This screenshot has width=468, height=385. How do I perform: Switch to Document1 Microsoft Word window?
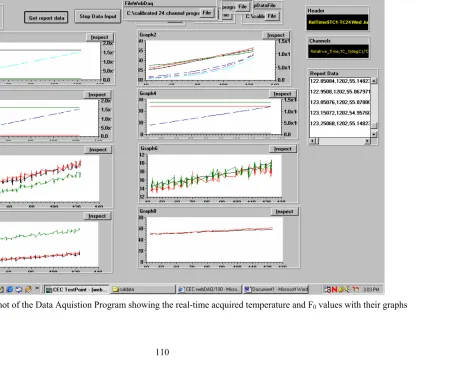(276, 290)
